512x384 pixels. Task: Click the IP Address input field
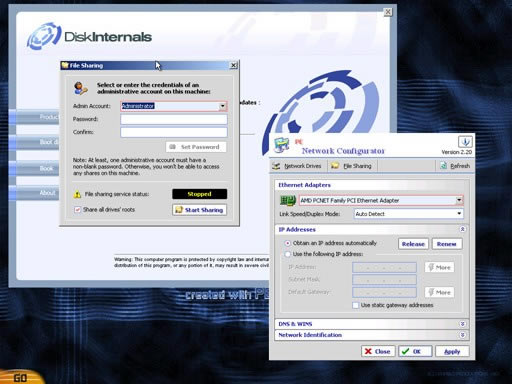click(x=384, y=267)
